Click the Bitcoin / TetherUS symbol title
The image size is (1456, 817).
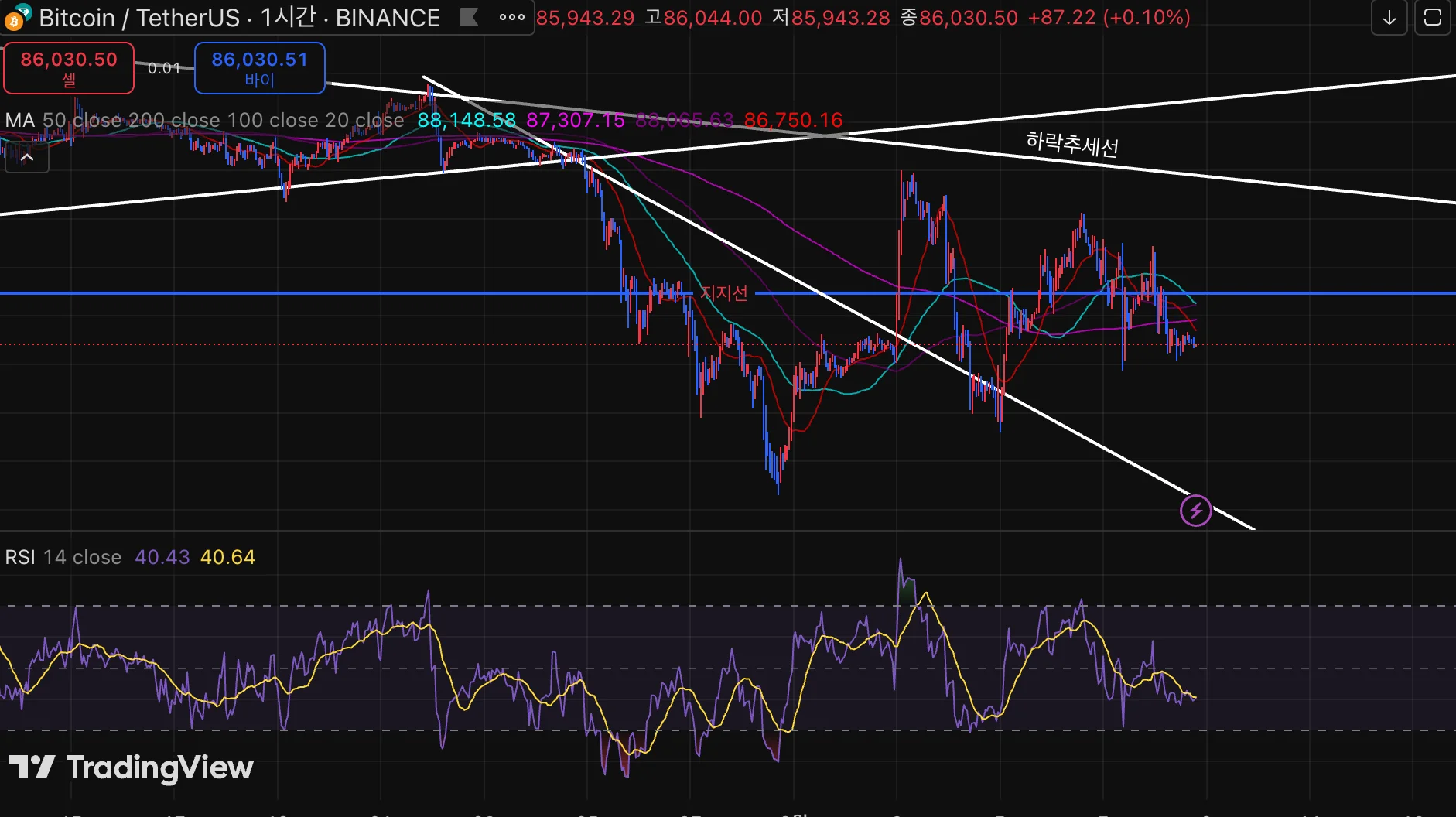(x=139, y=17)
